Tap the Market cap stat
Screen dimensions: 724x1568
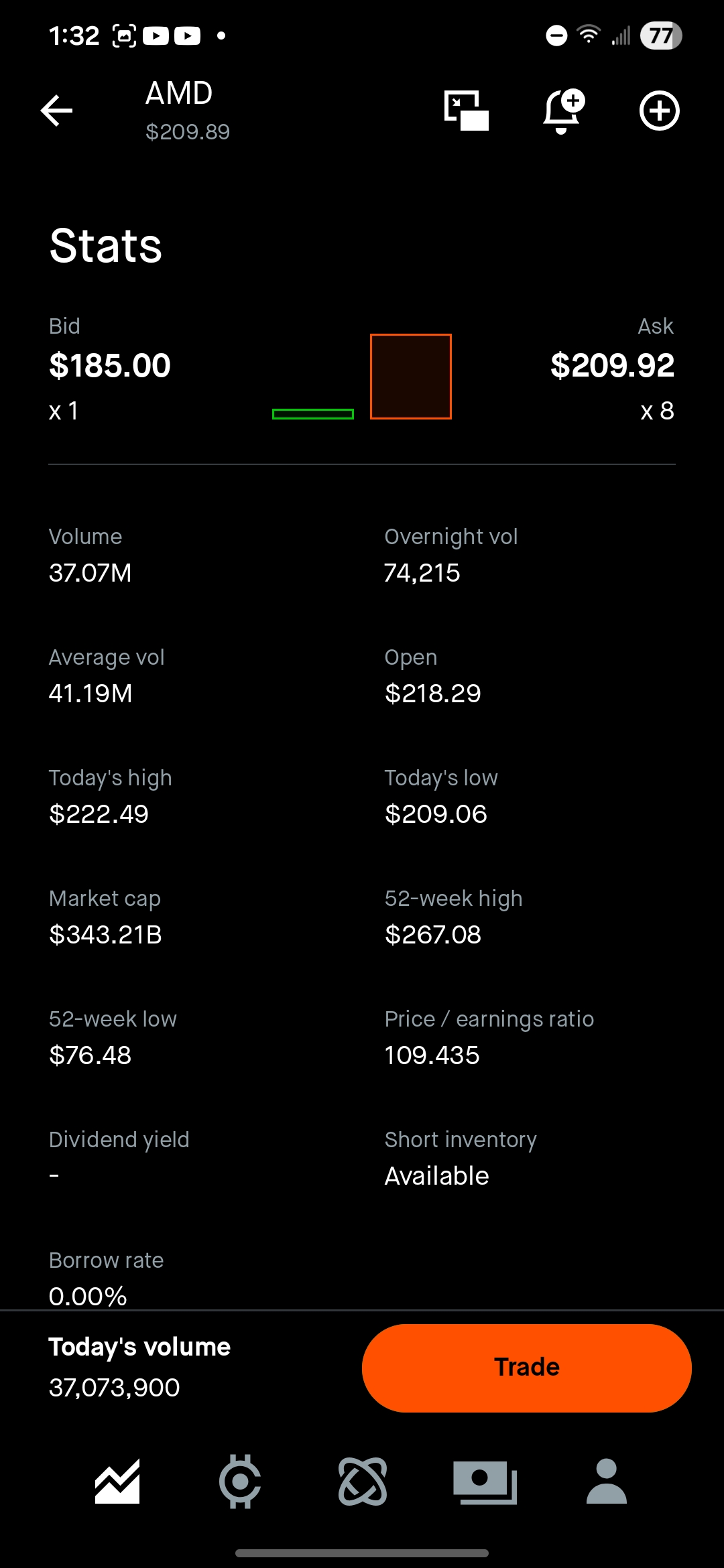[x=105, y=917]
